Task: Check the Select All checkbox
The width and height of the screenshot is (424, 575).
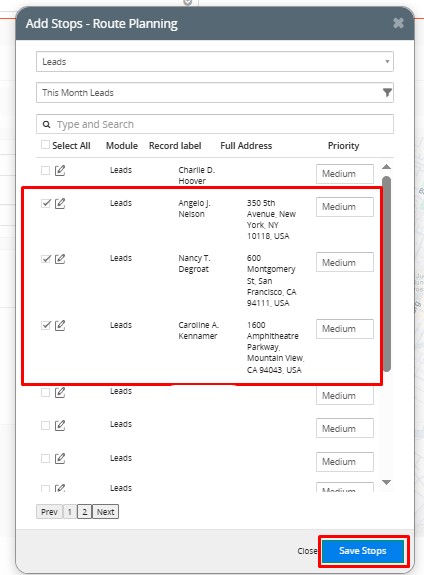Action: pos(45,145)
